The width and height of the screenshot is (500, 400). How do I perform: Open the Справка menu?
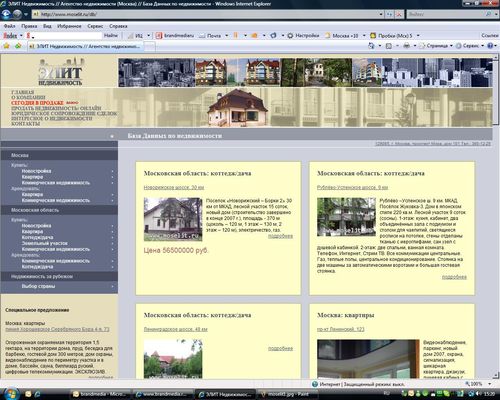click(x=118, y=26)
